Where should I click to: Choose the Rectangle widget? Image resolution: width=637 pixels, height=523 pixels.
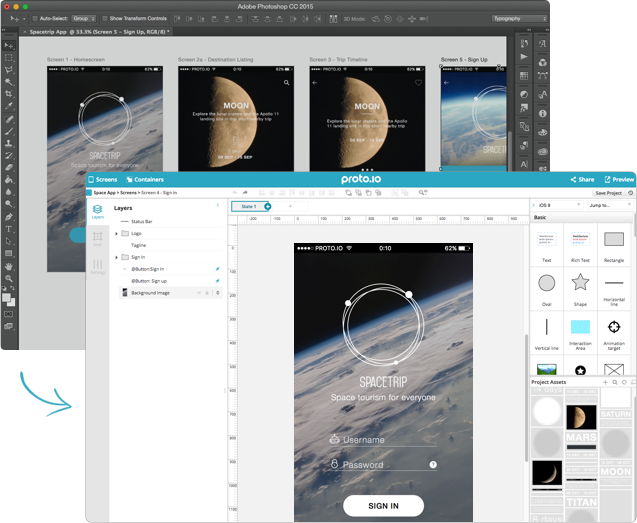click(x=614, y=239)
